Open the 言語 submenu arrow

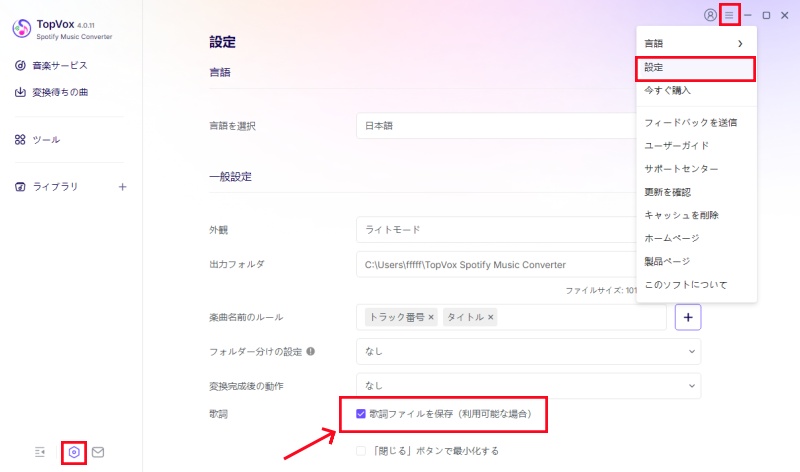[740, 44]
